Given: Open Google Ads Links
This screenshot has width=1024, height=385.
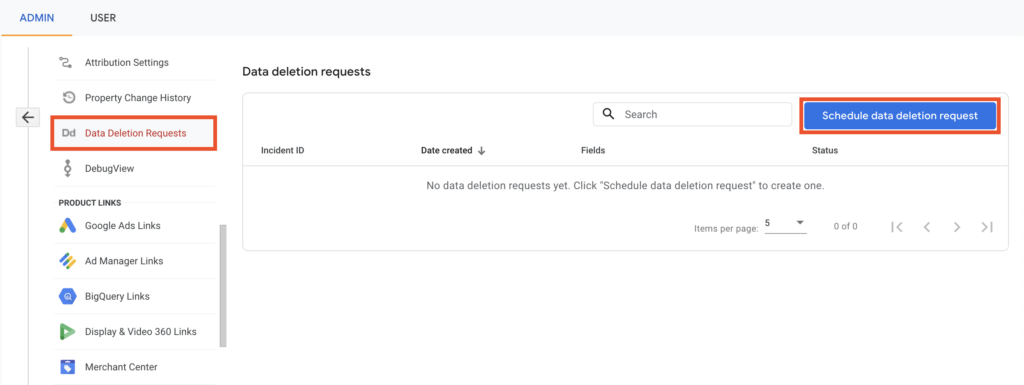Looking at the screenshot, I should pyautogui.click(x=123, y=226).
